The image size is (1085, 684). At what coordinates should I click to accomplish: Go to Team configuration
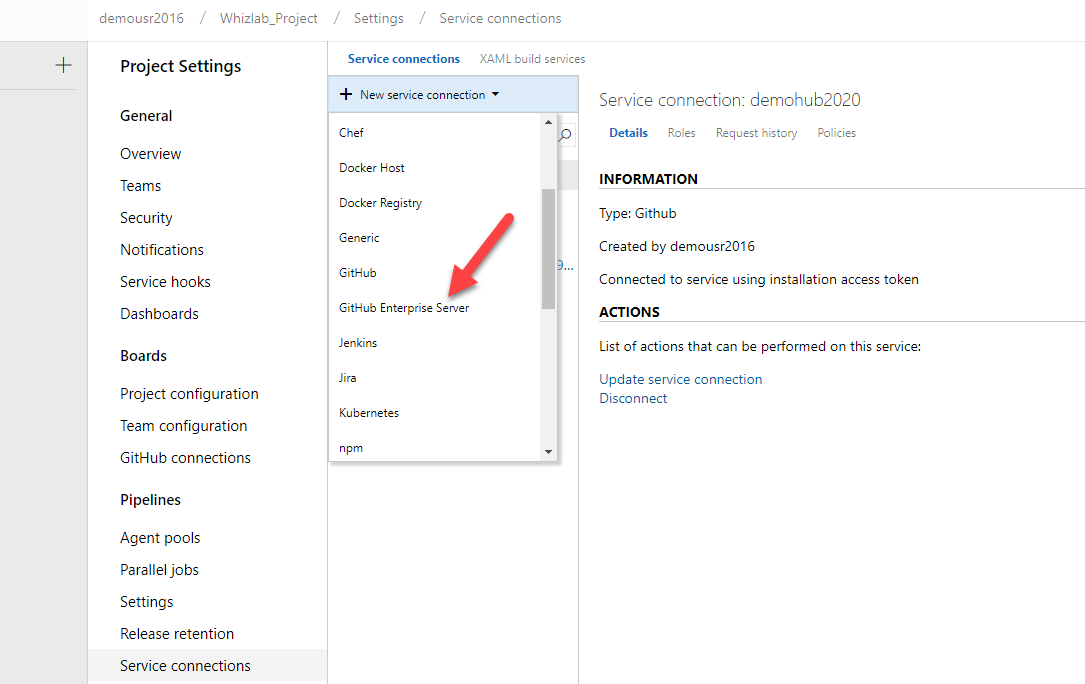click(x=183, y=426)
